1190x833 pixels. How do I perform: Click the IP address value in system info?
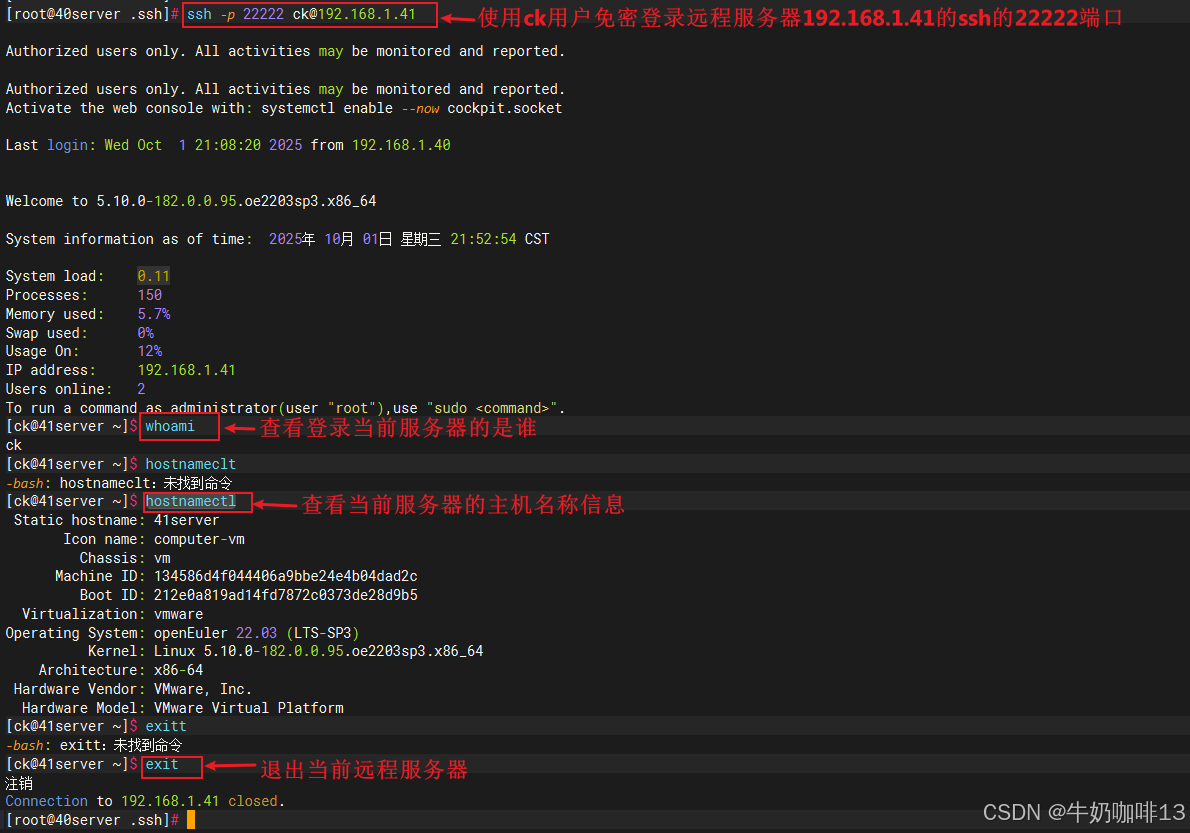pos(186,370)
